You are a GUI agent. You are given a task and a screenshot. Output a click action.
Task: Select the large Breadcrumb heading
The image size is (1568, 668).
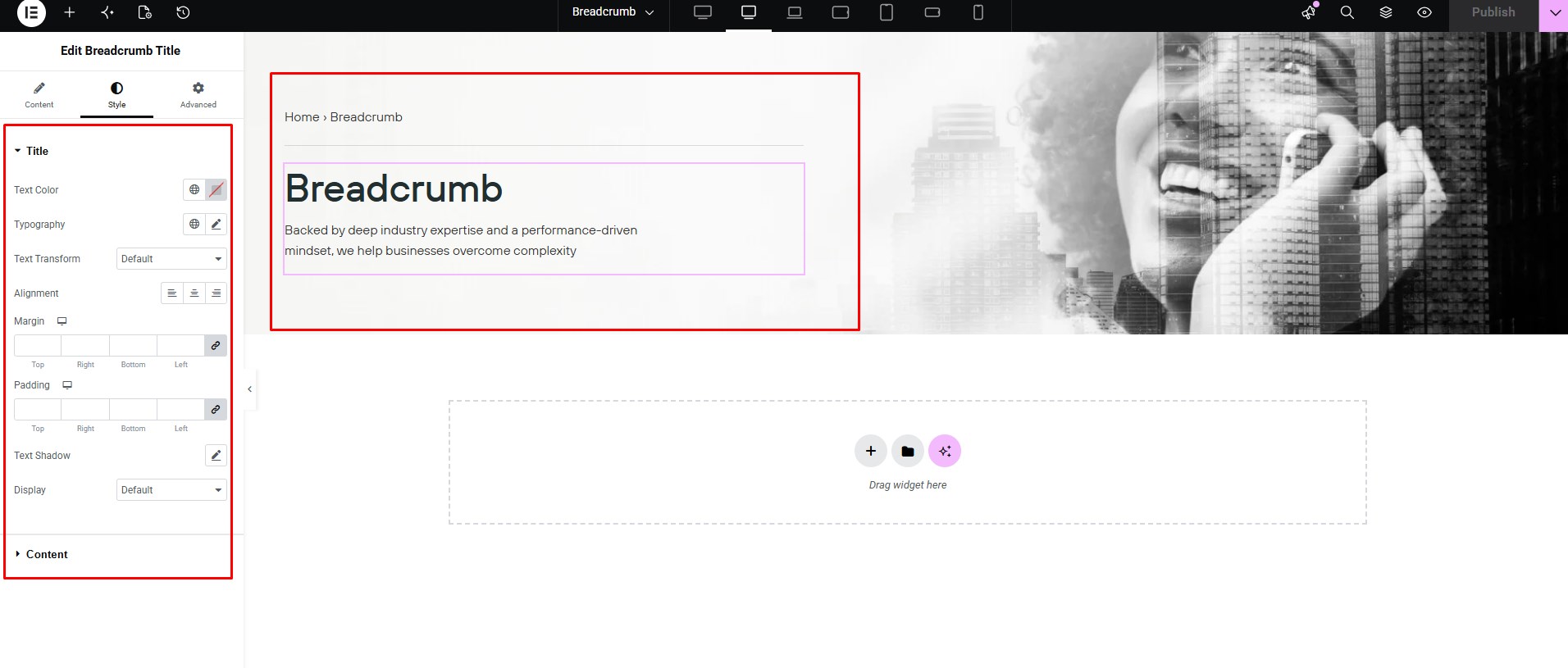pyautogui.click(x=394, y=189)
